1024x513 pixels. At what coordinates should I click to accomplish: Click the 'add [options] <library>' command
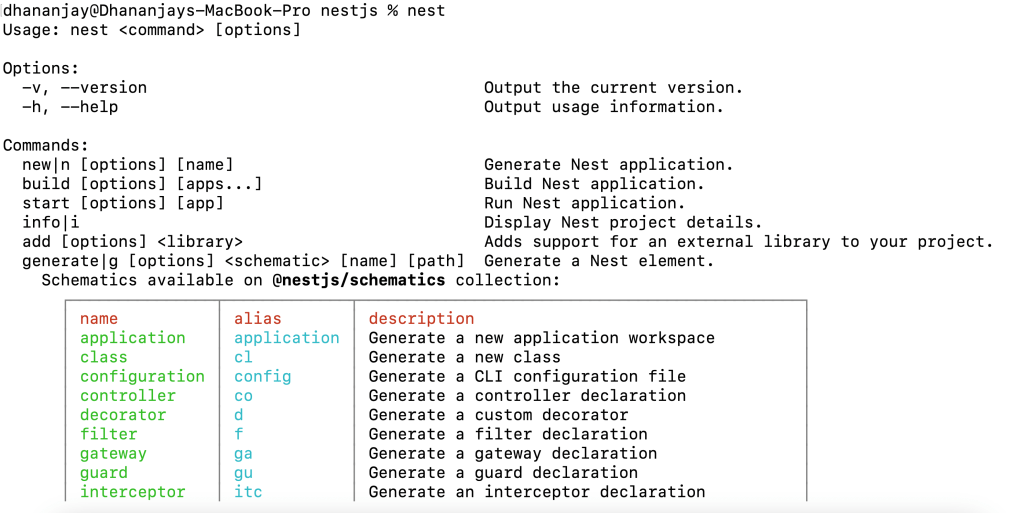132,241
